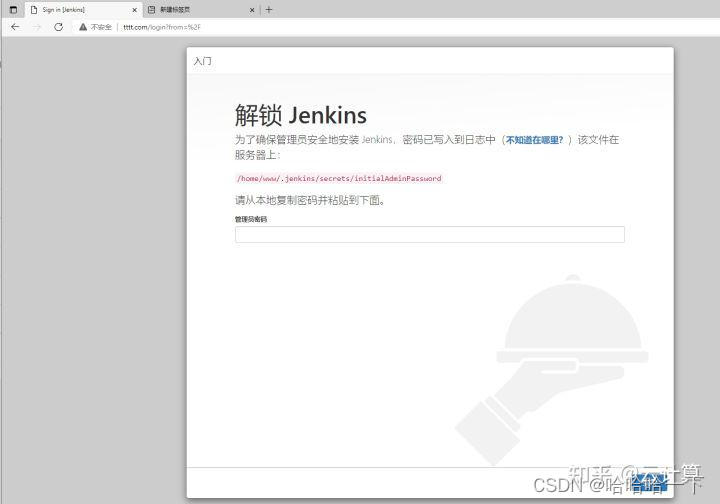Click the '解锁 Jenkins' heading

301,115
